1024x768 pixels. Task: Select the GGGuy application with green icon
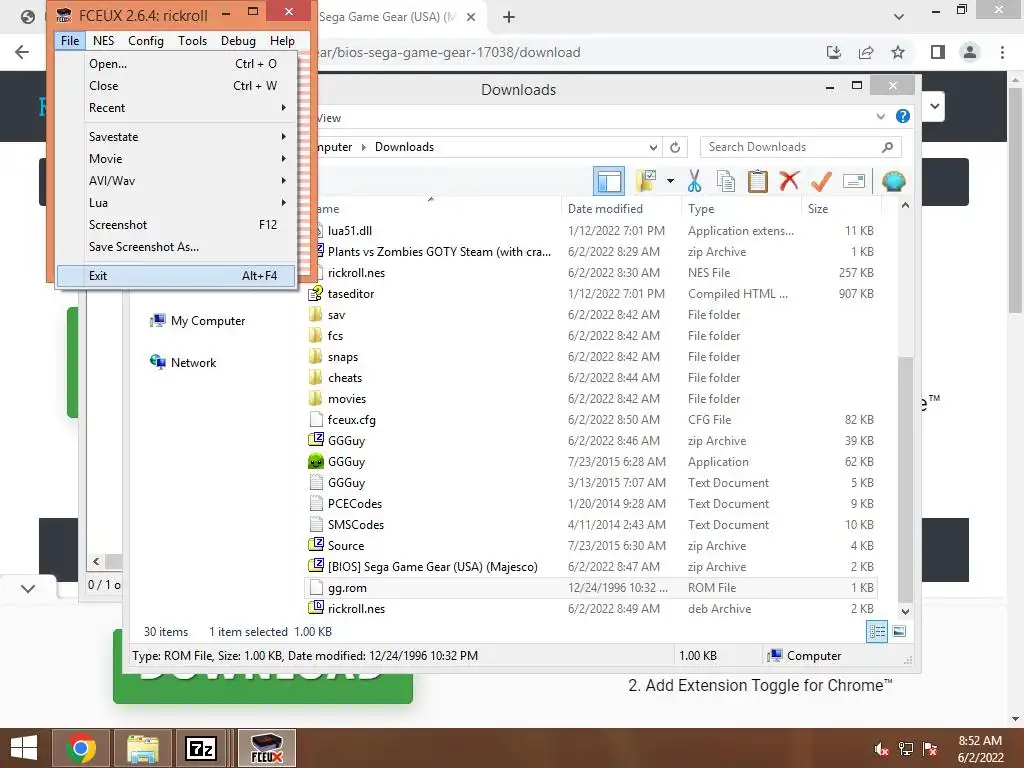tap(591, 462)
